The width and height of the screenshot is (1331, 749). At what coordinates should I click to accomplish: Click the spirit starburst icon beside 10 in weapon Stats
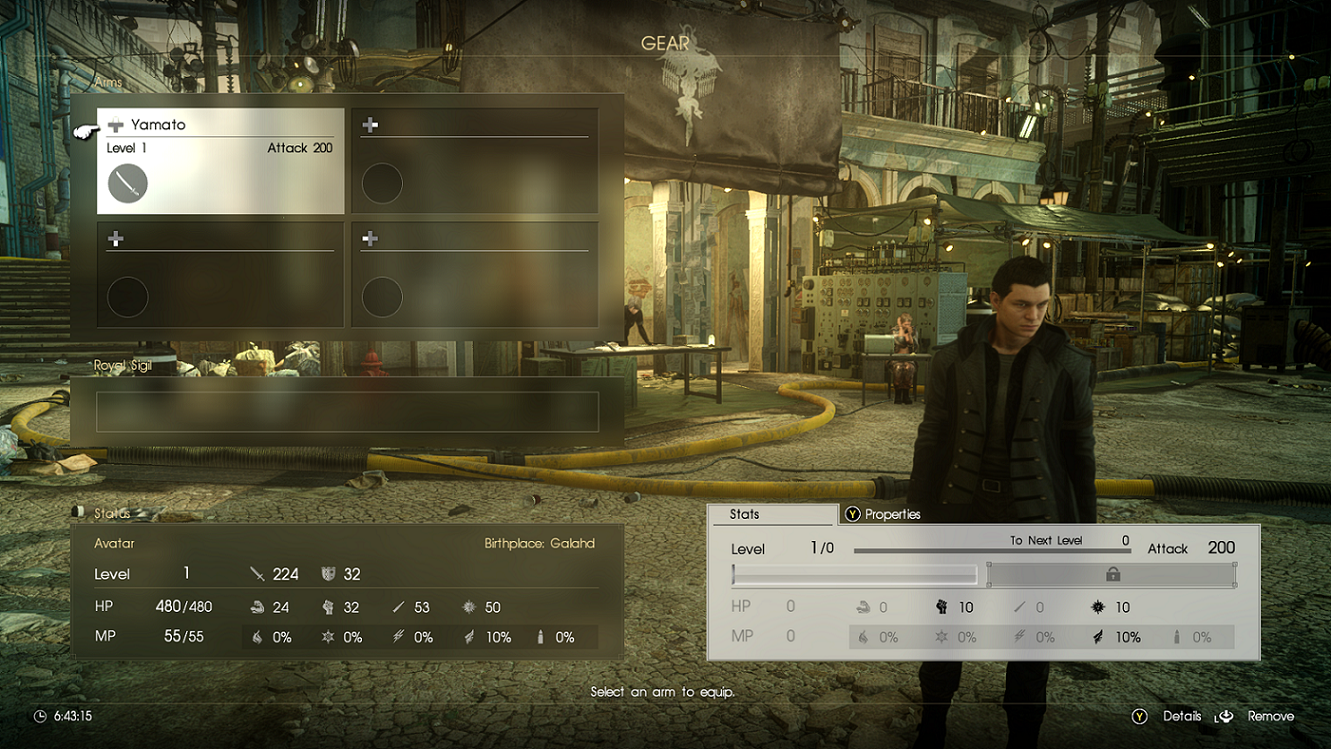pos(1098,607)
